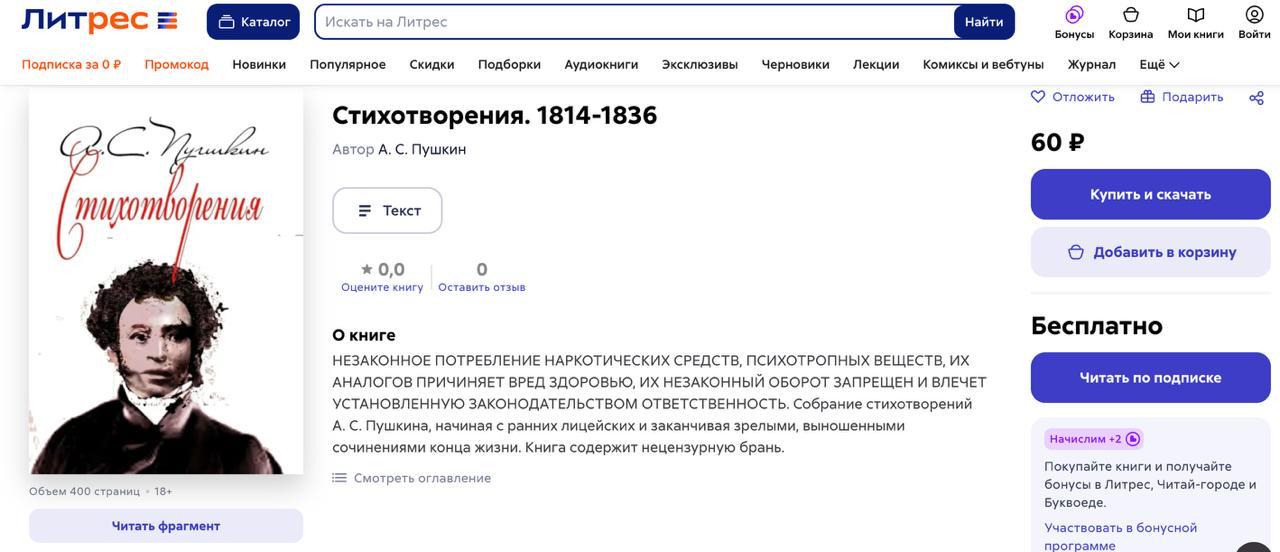The width and height of the screenshot is (1280, 552).
Task: Click the Подарить gift icon
Action: click(1148, 97)
